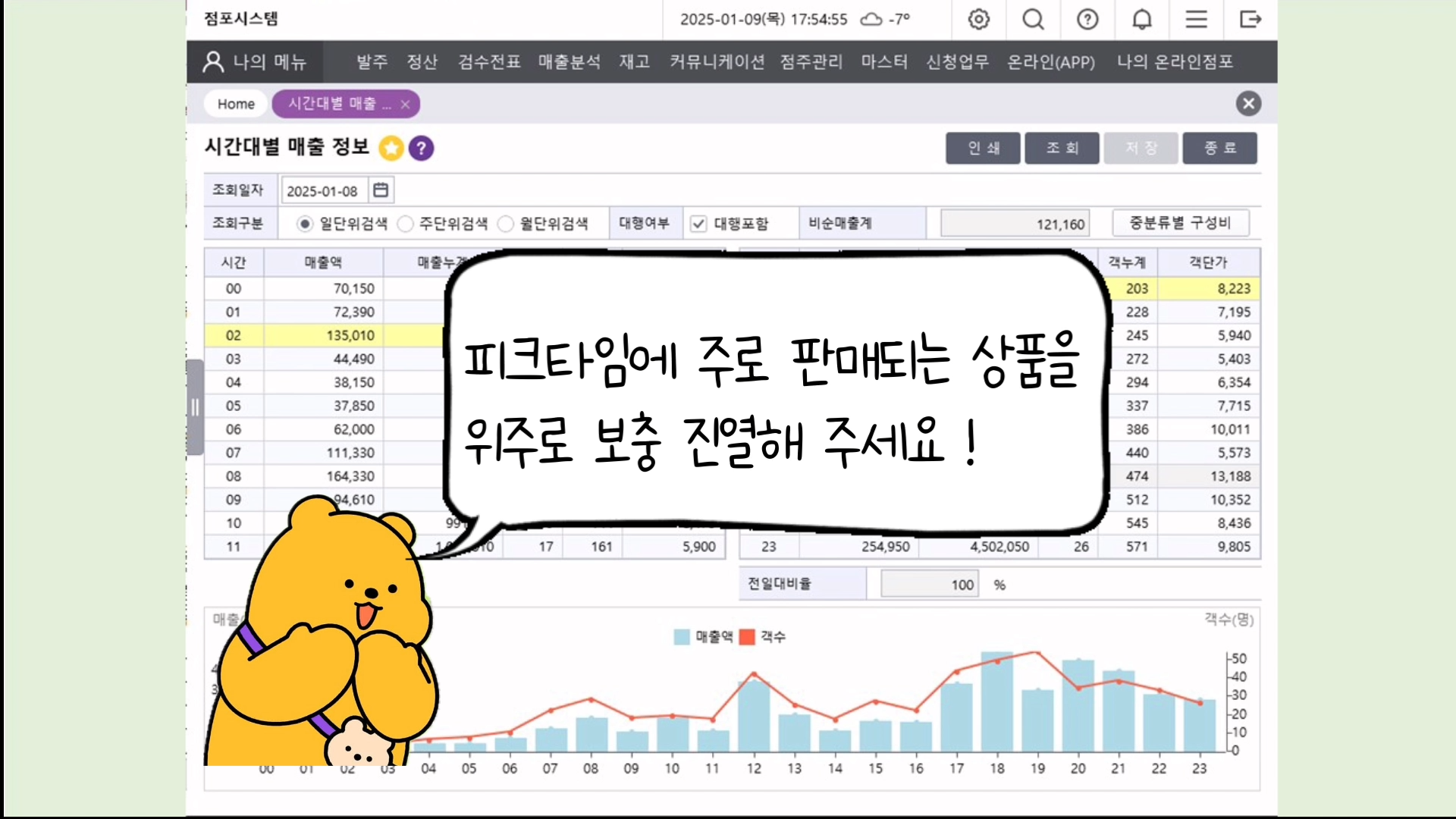The width and height of the screenshot is (1456, 819).
Task: Select 일단위검색 radio button
Action: pos(305,224)
